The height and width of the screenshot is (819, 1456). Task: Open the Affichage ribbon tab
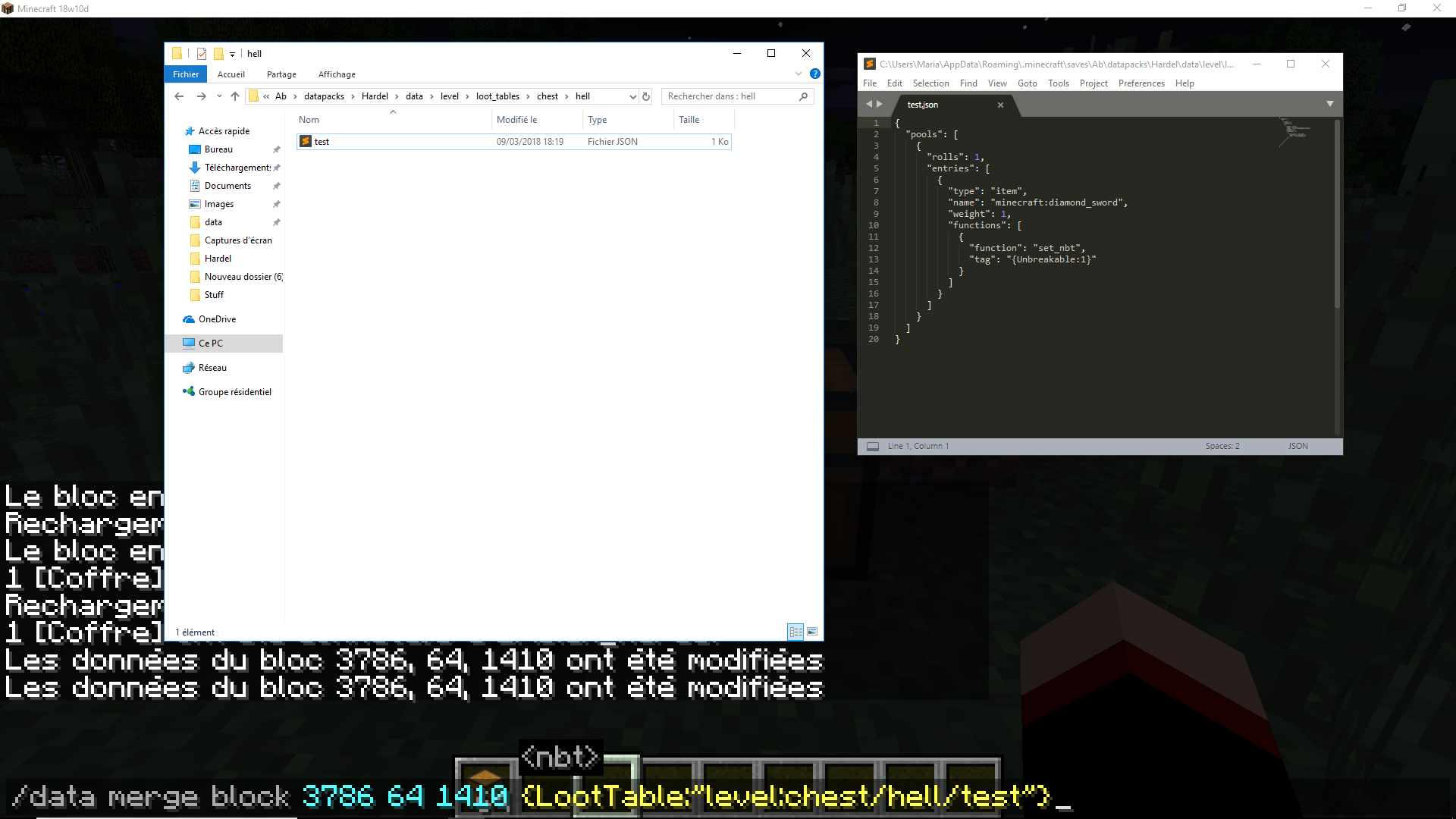coord(337,74)
